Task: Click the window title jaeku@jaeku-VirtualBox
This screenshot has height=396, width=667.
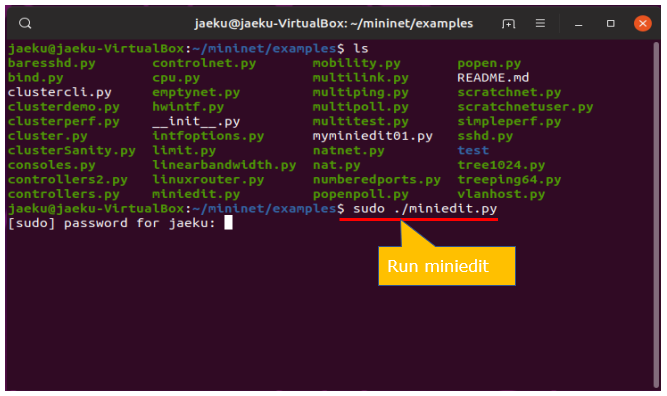Action: tap(334, 23)
